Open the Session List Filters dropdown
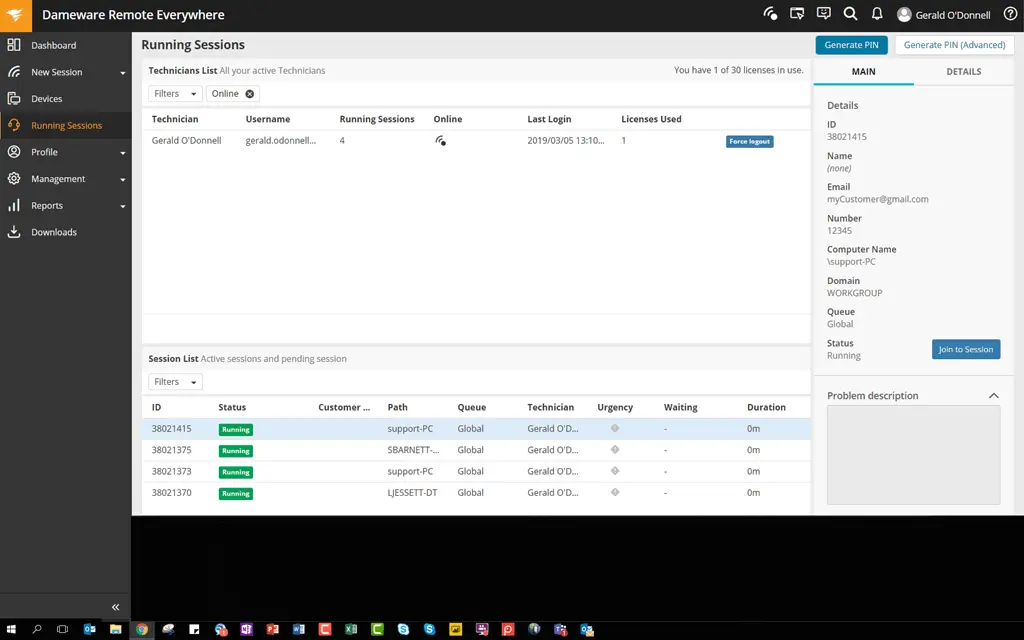This screenshot has width=1024, height=640. (x=175, y=382)
